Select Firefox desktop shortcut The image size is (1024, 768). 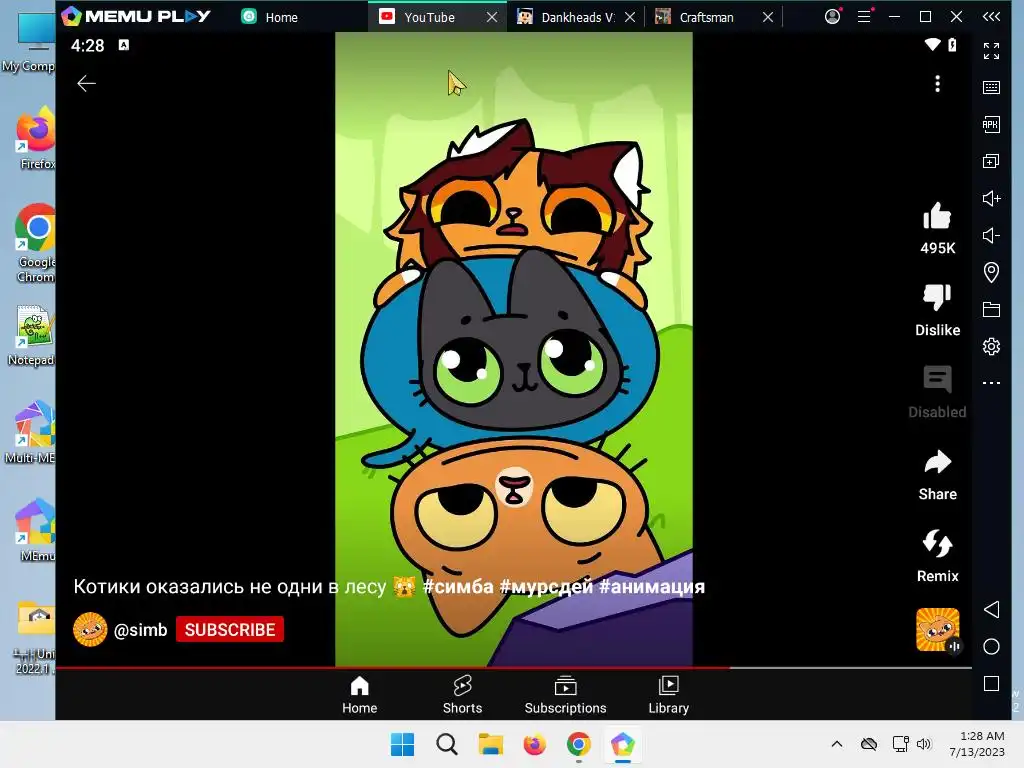(35, 138)
